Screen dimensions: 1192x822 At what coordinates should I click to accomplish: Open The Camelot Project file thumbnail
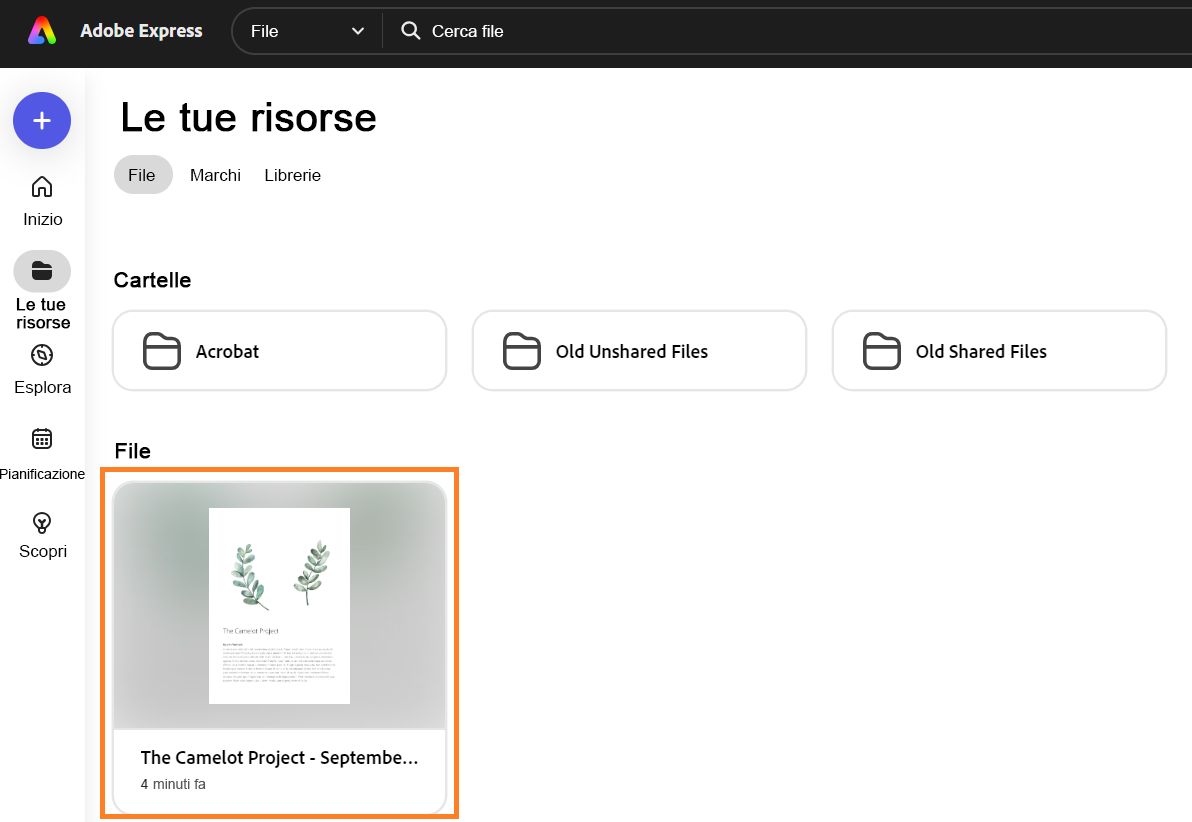click(x=280, y=605)
